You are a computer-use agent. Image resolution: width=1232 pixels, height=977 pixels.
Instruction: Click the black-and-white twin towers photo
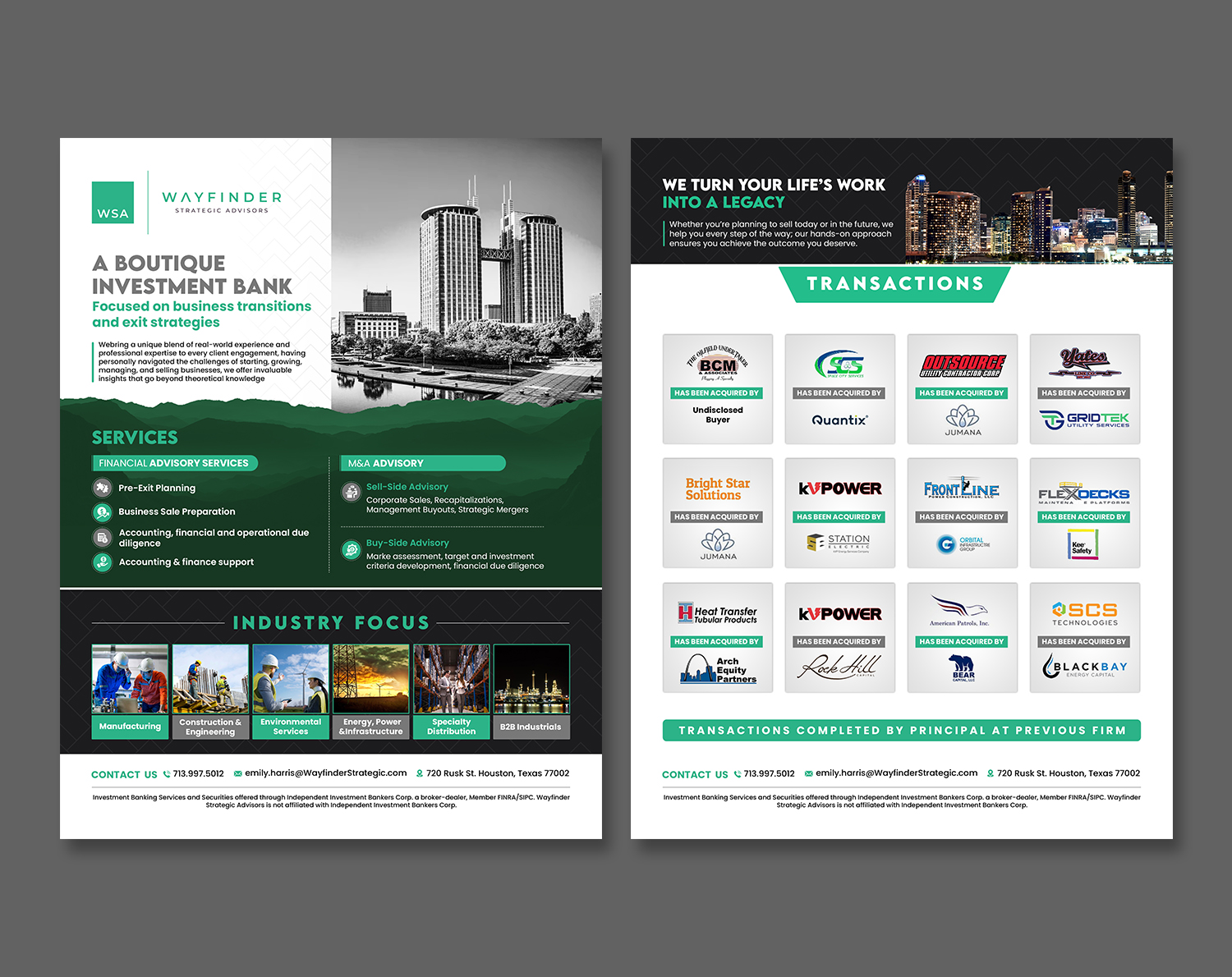[467, 275]
